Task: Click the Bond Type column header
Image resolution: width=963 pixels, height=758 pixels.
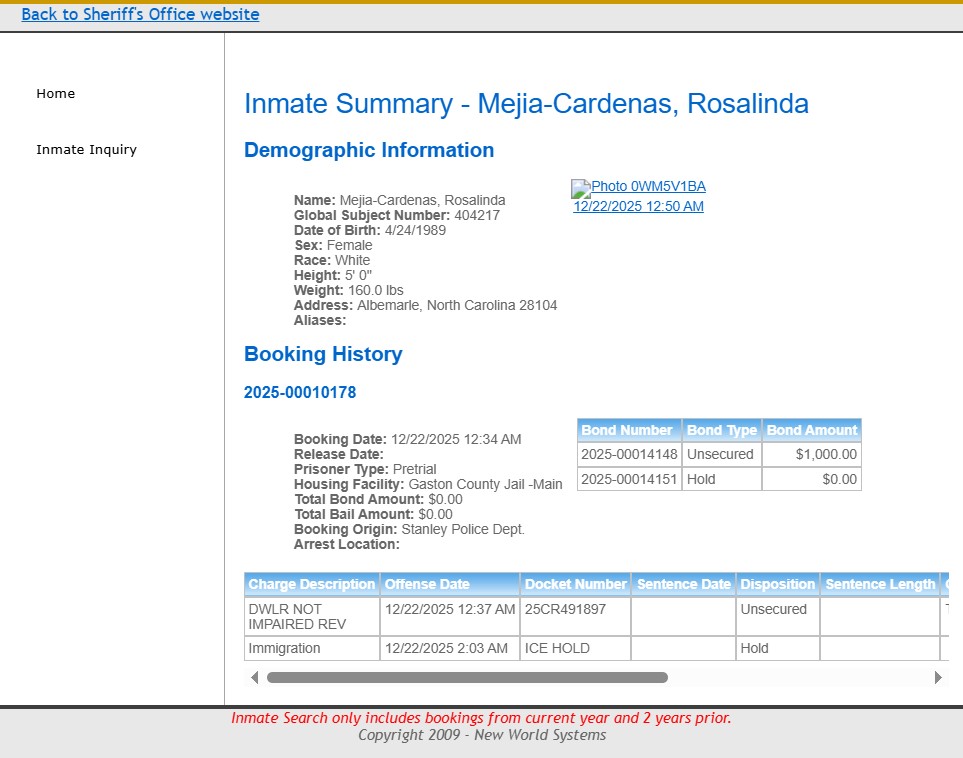Action: [x=721, y=430]
